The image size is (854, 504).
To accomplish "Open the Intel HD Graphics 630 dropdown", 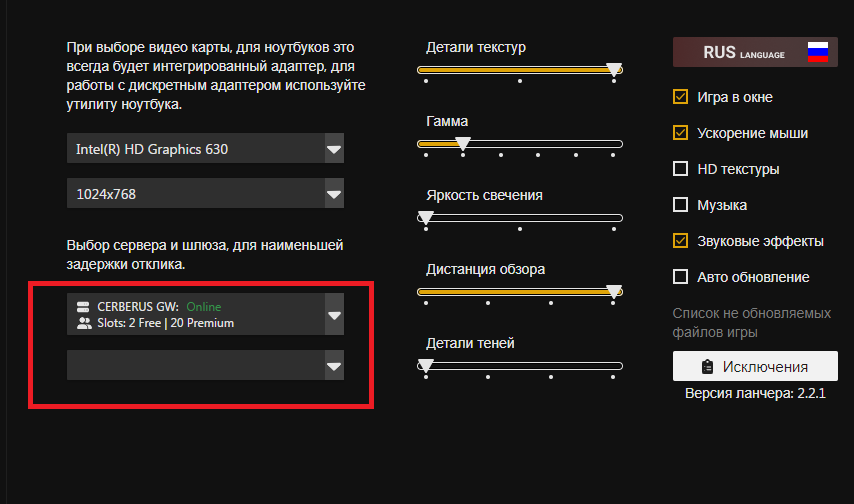I will [333, 150].
